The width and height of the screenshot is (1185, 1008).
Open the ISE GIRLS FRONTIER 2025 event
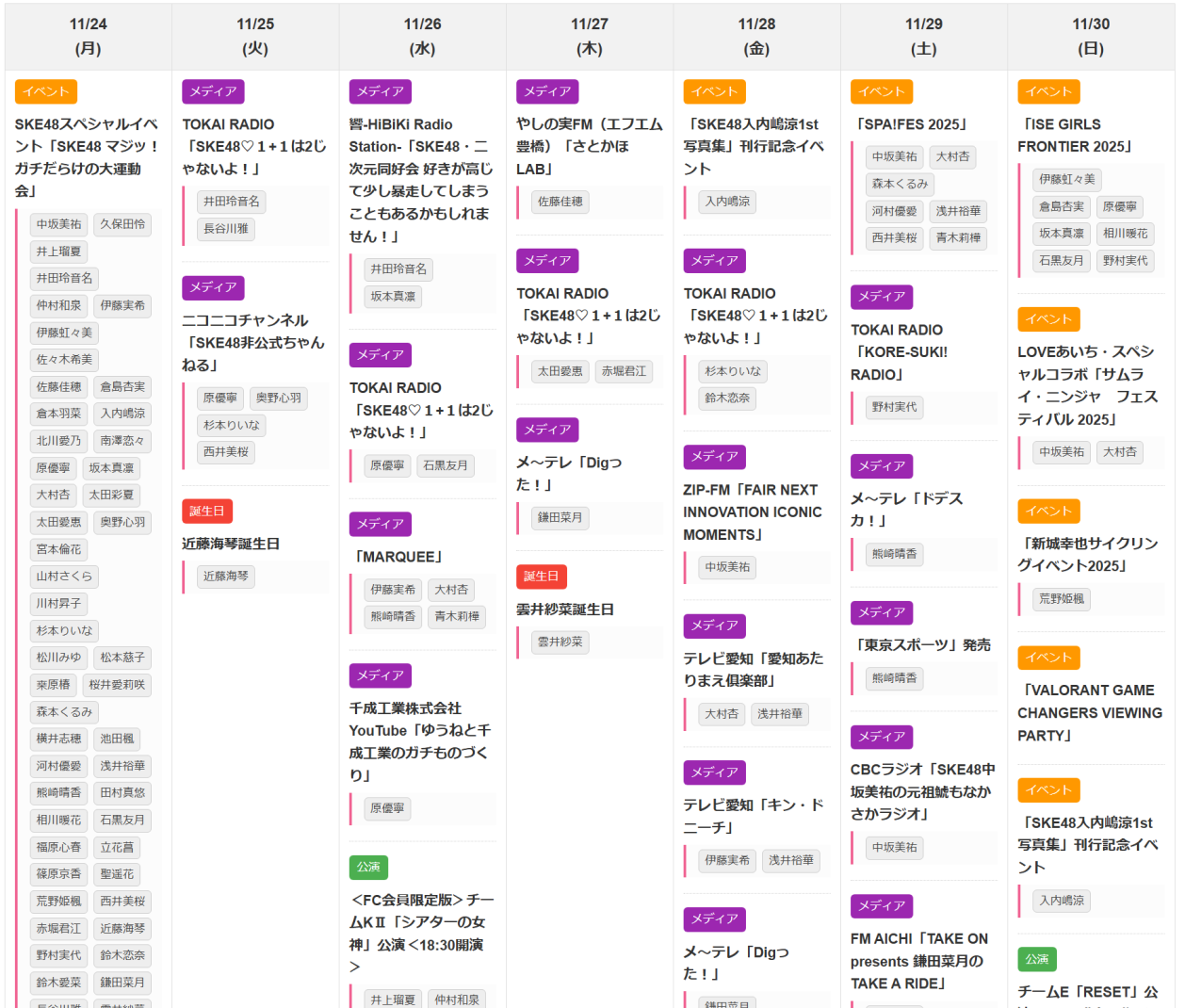tap(1075, 136)
